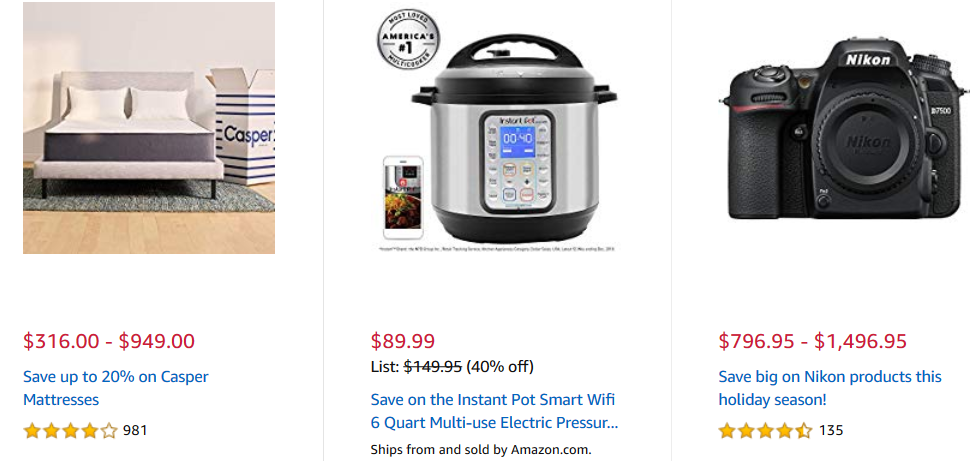Open Save on the Instant Pot Smart Wifi link
Viewport: 974px width, 461px height.
(494, 411)
